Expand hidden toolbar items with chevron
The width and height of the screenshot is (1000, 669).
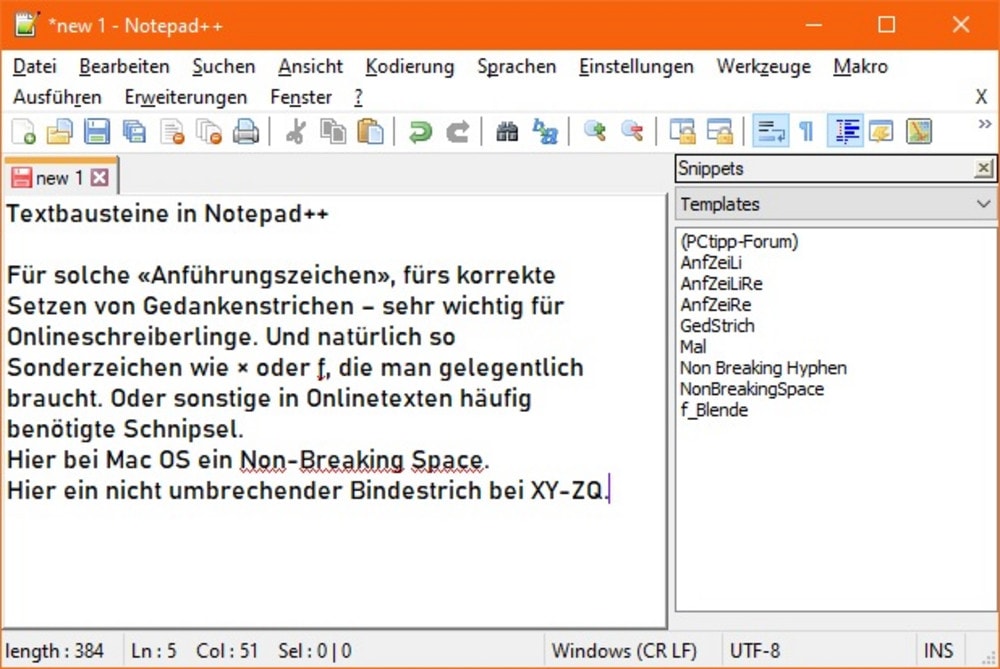coord(984,123)
